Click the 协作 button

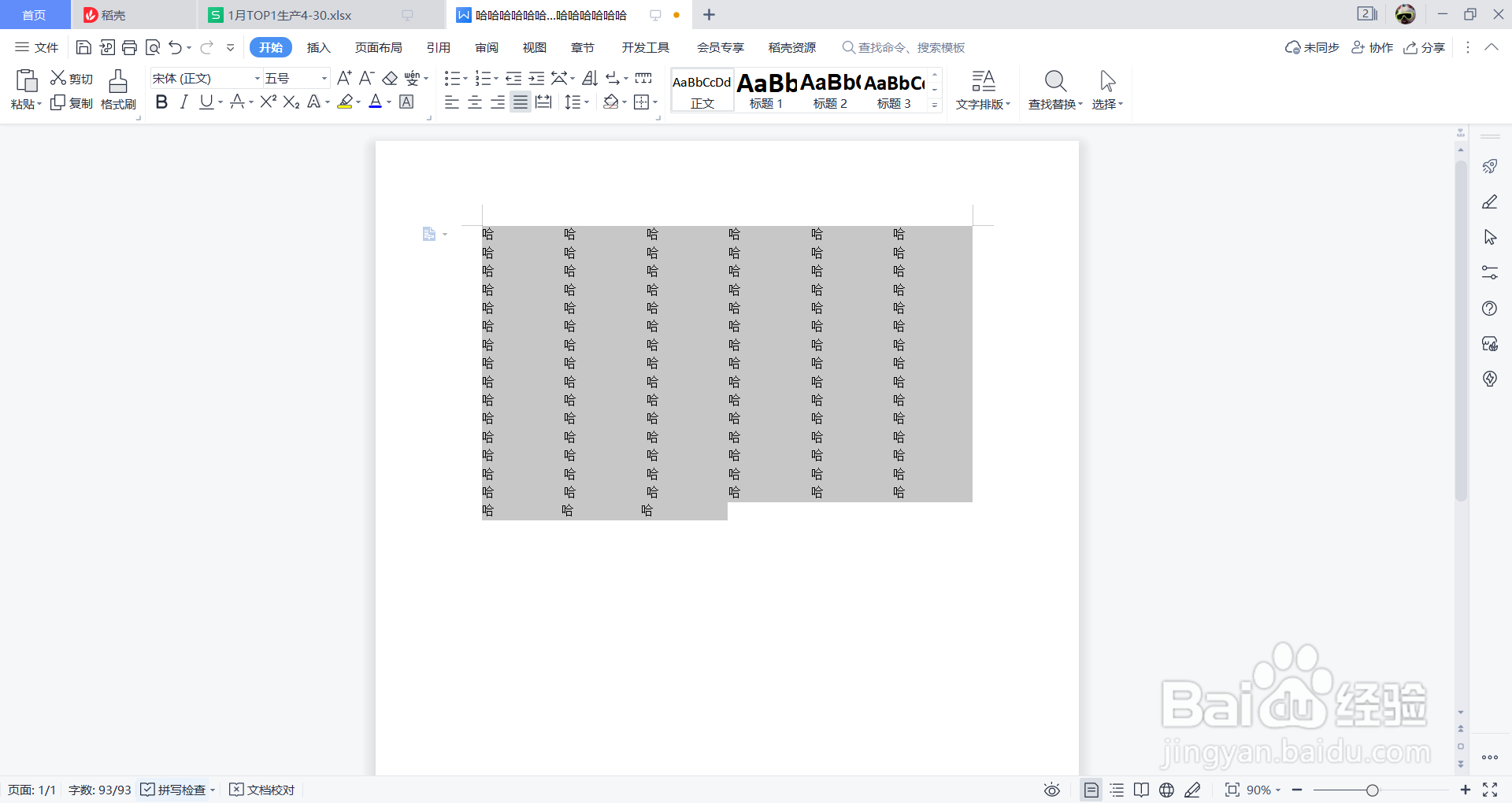pos(1372,47)
